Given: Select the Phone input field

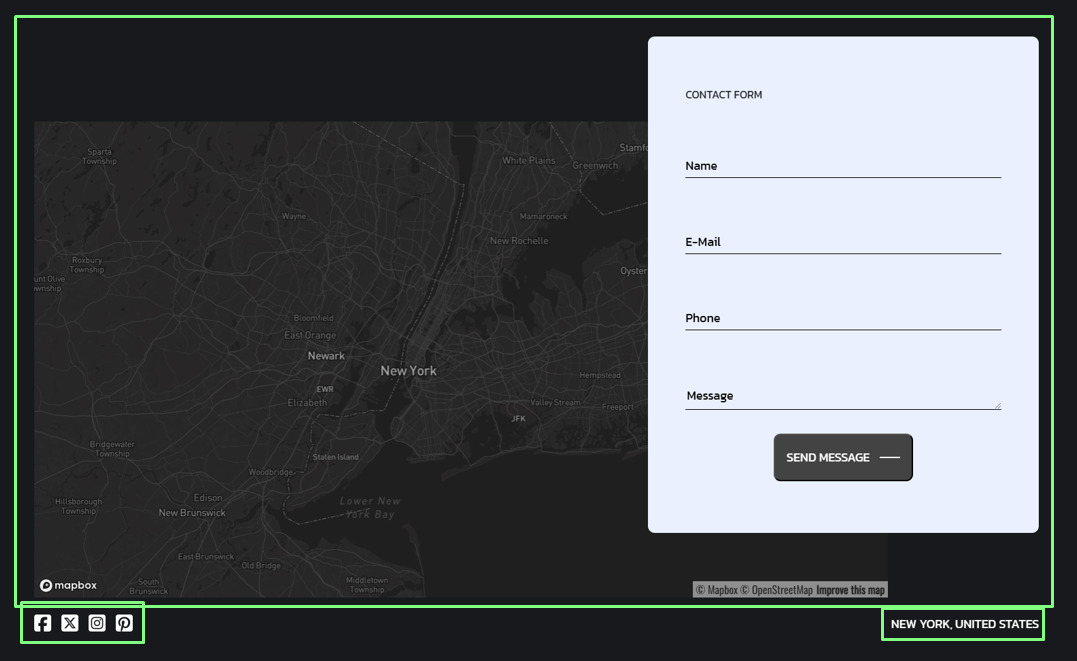Looking at the screenshot, I should coord(842,318).
